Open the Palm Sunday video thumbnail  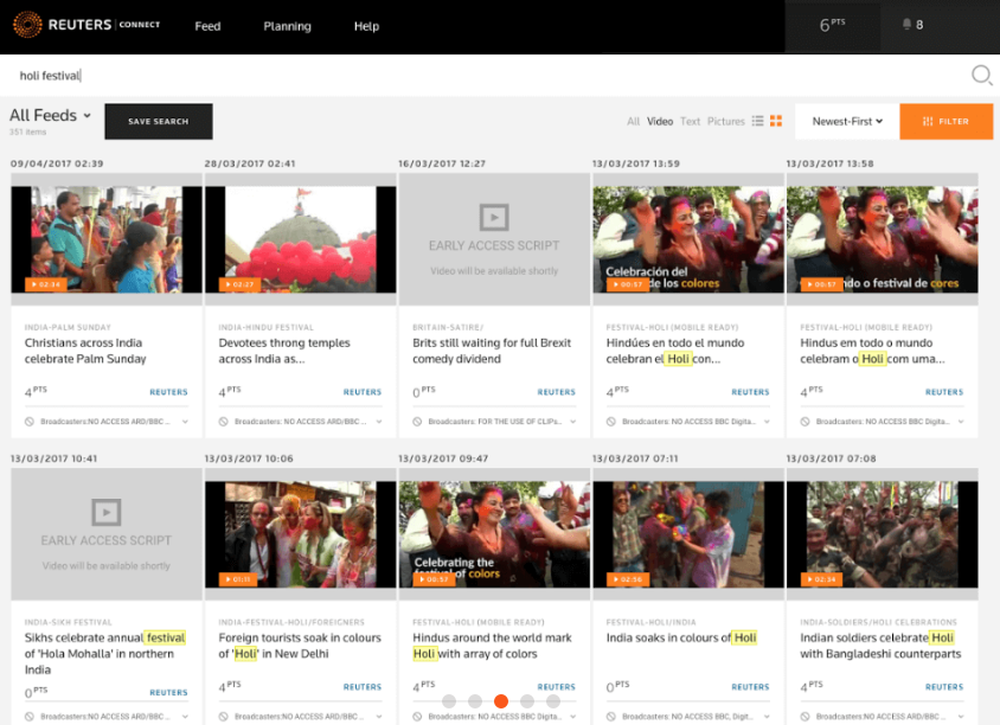(x=107, y=239)
